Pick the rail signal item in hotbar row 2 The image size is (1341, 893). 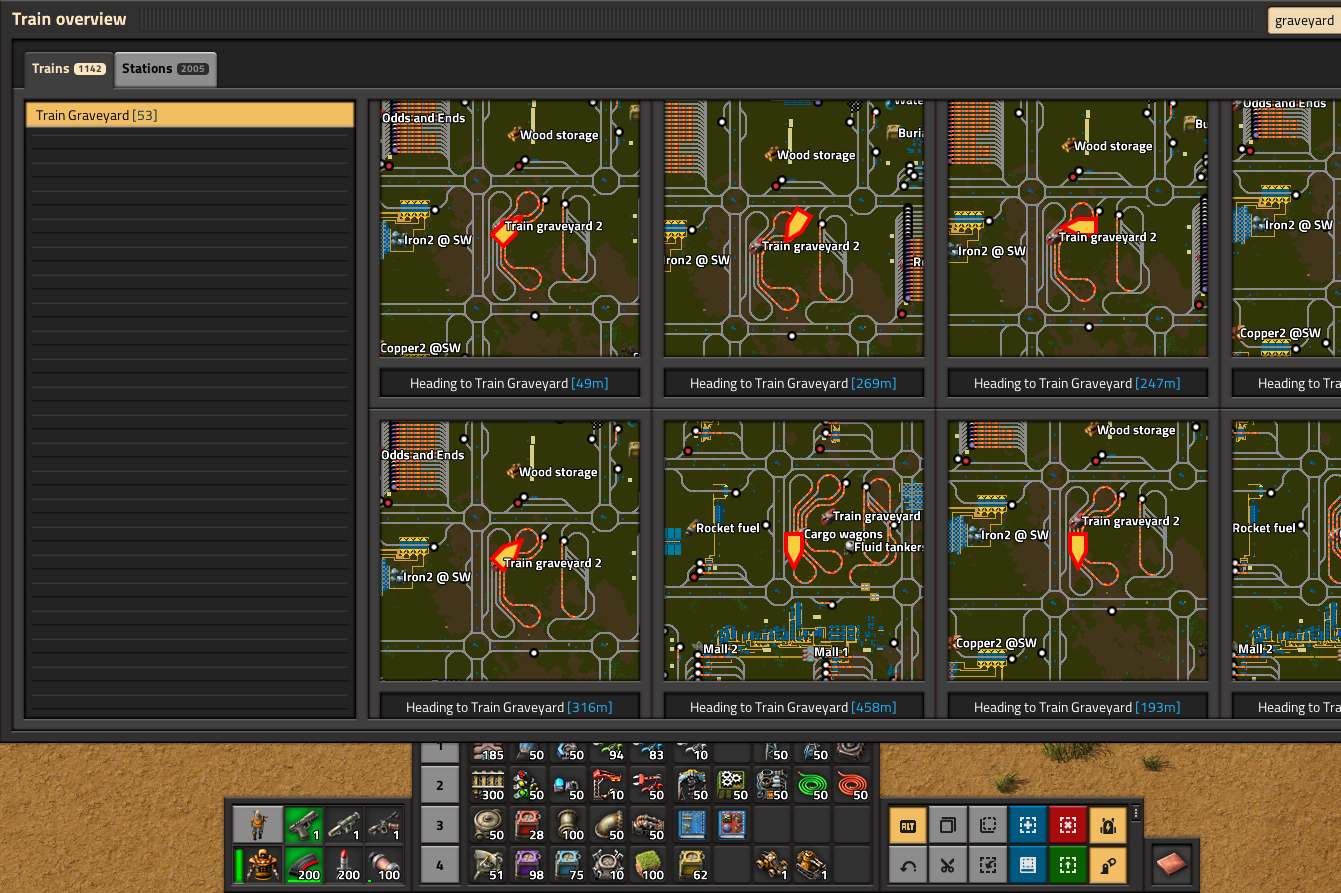(x=529, y=785)
